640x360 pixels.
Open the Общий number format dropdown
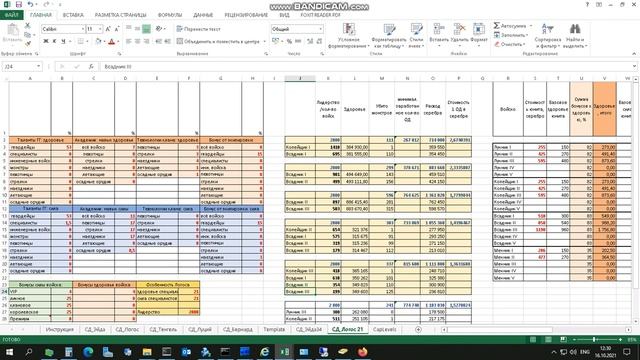click(320, 29)
